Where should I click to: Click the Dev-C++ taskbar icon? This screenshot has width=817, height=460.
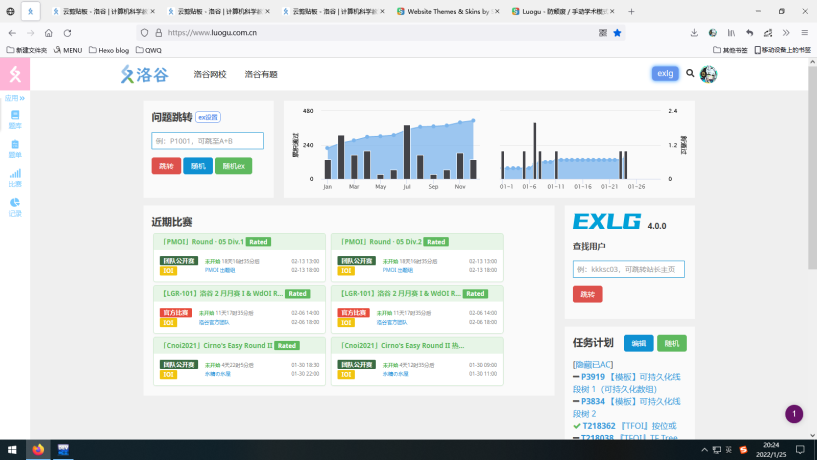pyautogui.click(x=63, y=450)
